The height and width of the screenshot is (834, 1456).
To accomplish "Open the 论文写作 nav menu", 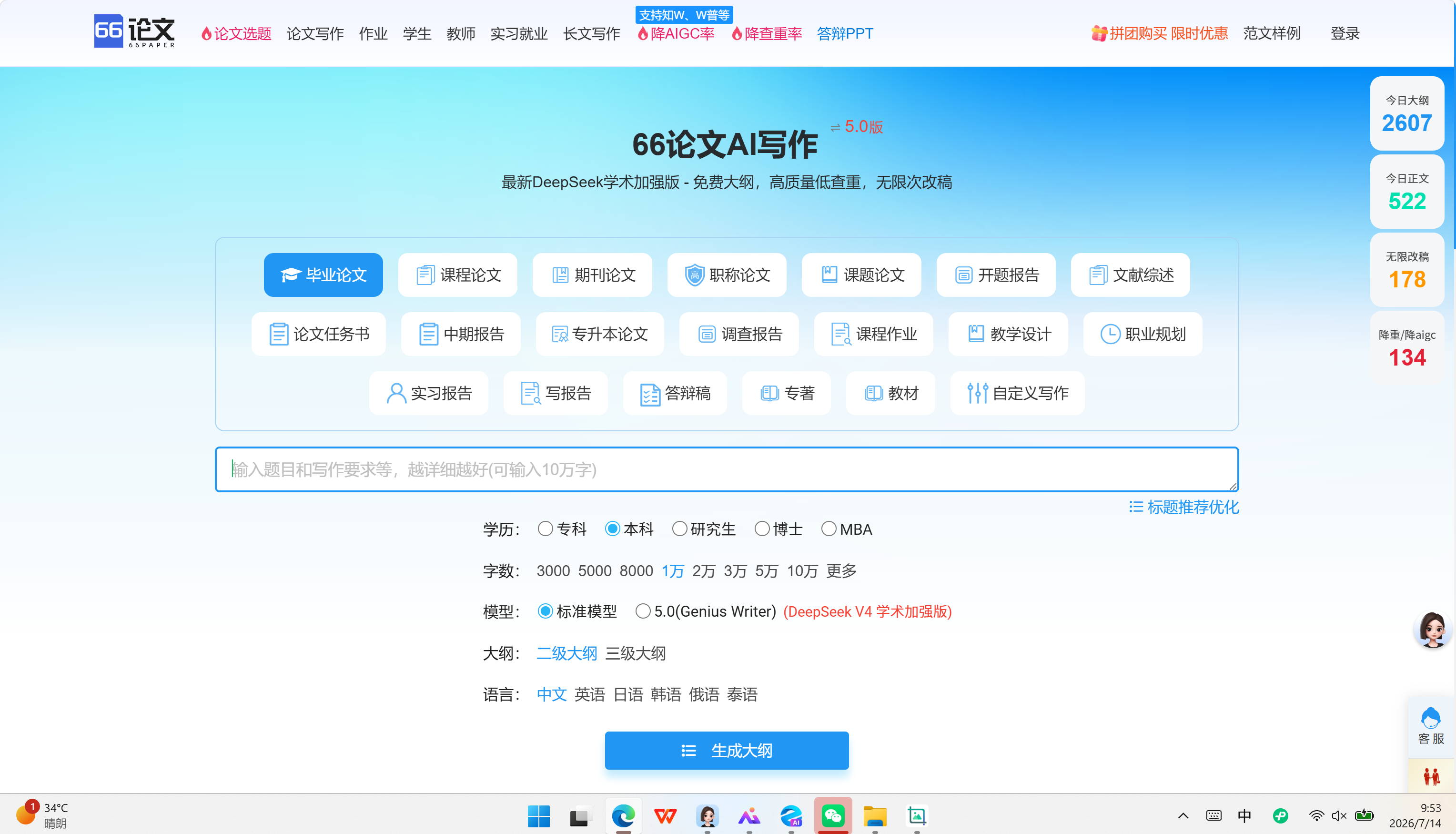I will (315, 33).
